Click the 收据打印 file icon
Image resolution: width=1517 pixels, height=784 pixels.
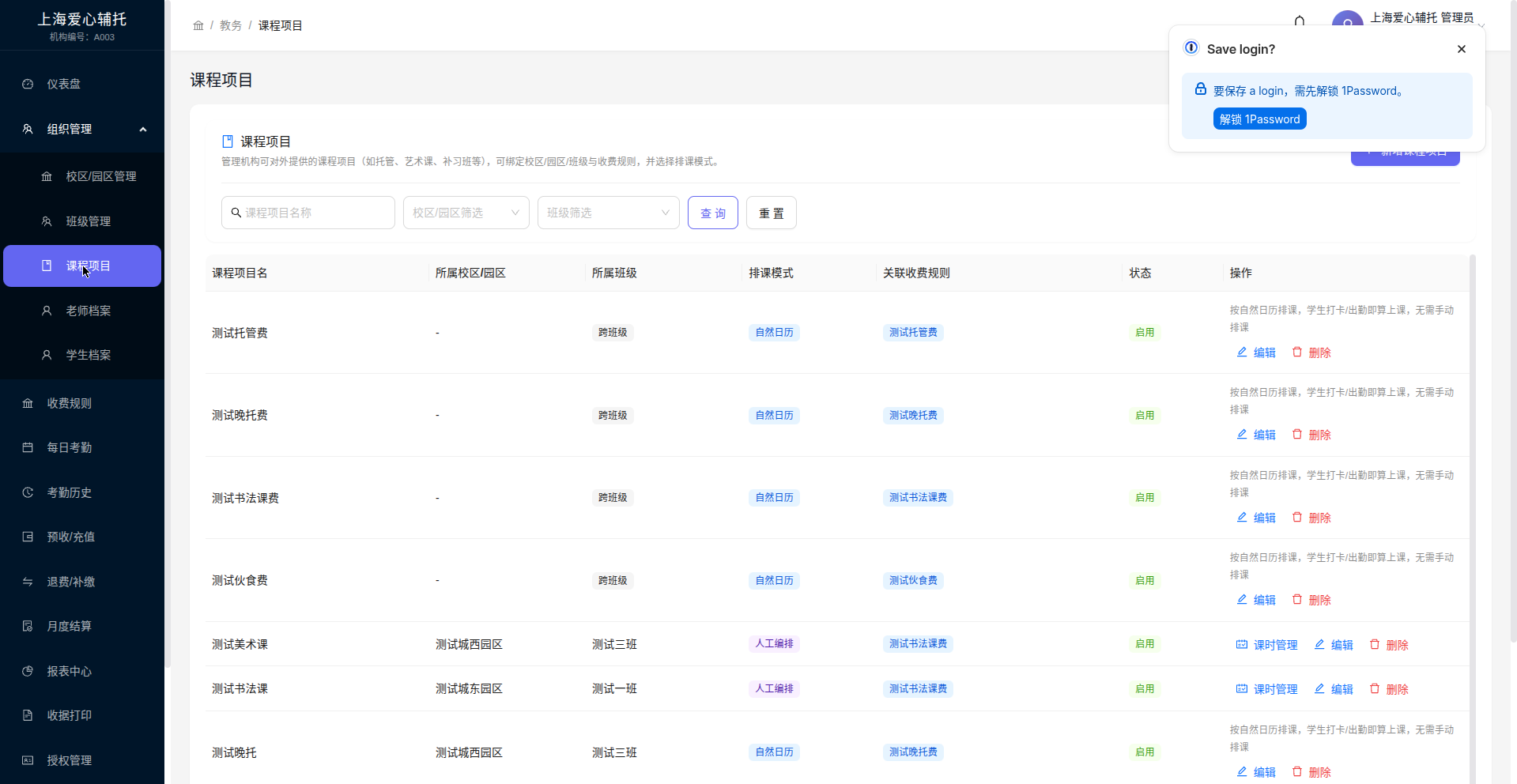[x=28, y=715]
